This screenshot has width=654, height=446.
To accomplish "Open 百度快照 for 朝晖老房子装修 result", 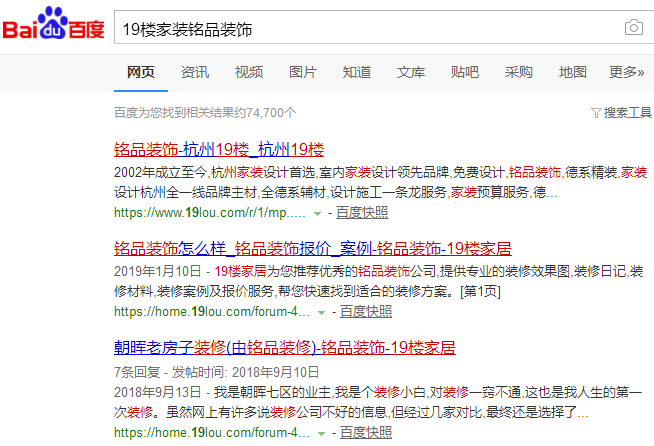I will pos(366,433).
